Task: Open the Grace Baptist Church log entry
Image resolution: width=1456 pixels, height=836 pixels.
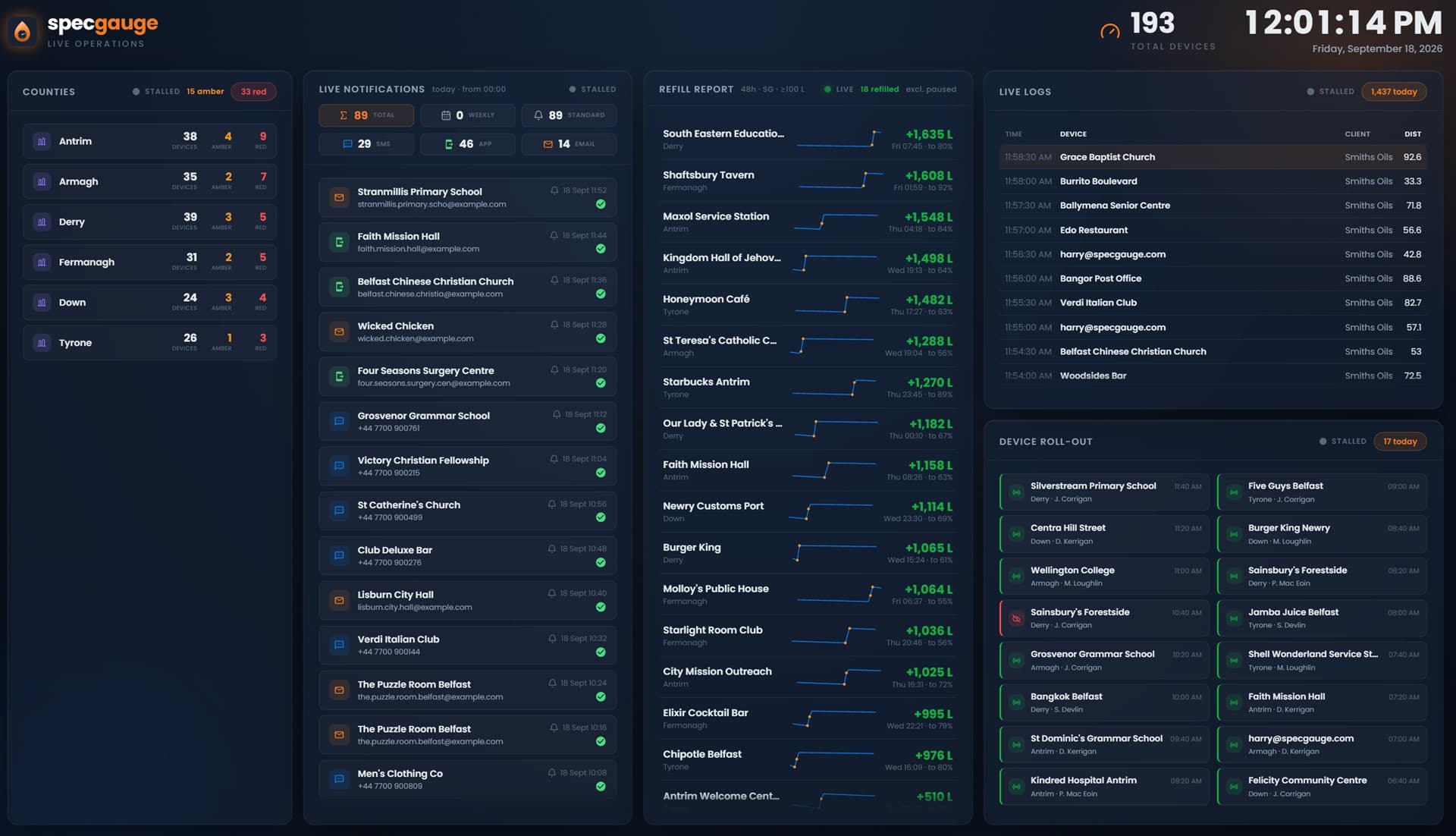Action: (x=1213, y=157)
